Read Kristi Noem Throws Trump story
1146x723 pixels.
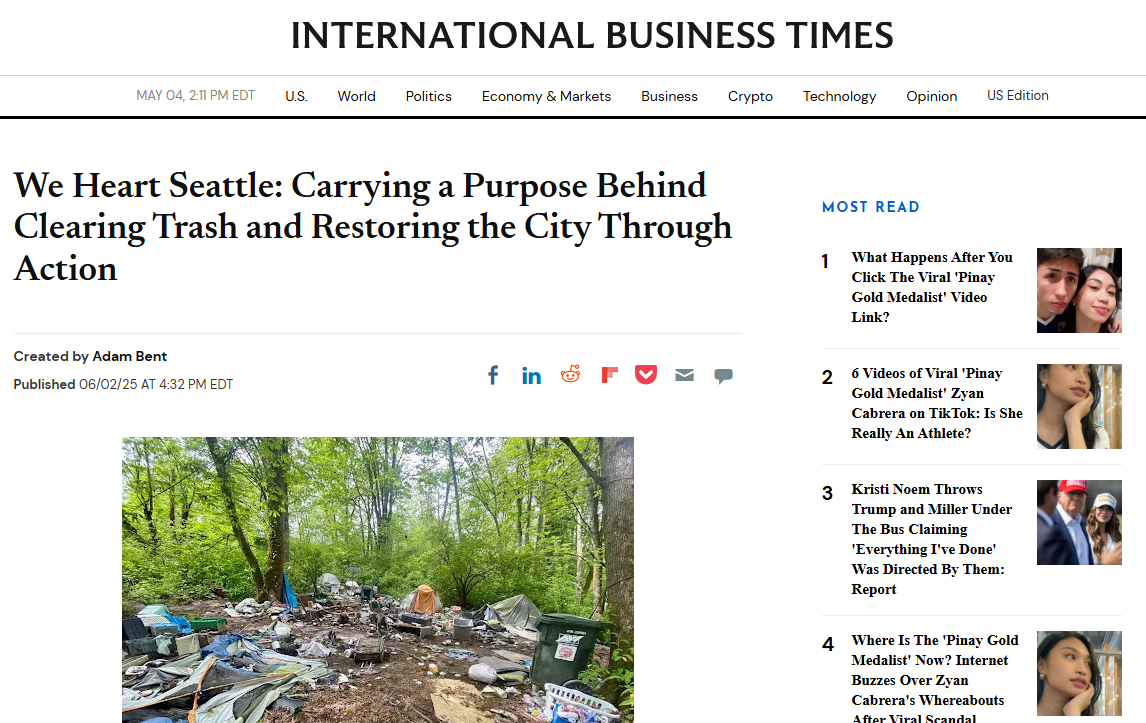(x=931, y=539)
